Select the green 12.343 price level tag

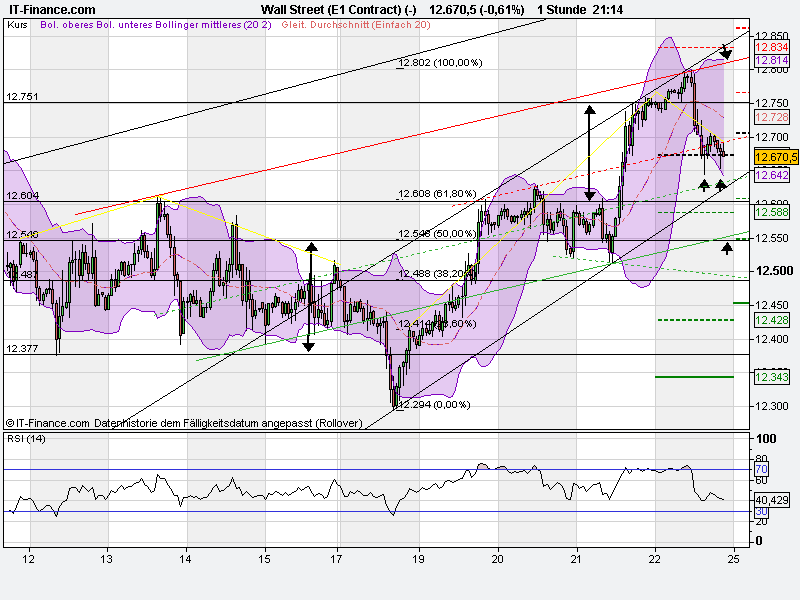[773, 378]
